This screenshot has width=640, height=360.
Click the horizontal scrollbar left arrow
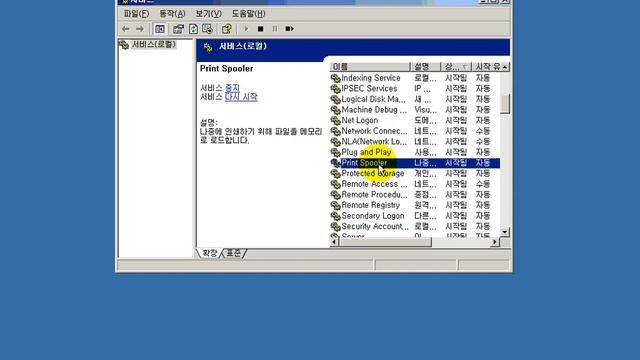[x=334, y=242]
